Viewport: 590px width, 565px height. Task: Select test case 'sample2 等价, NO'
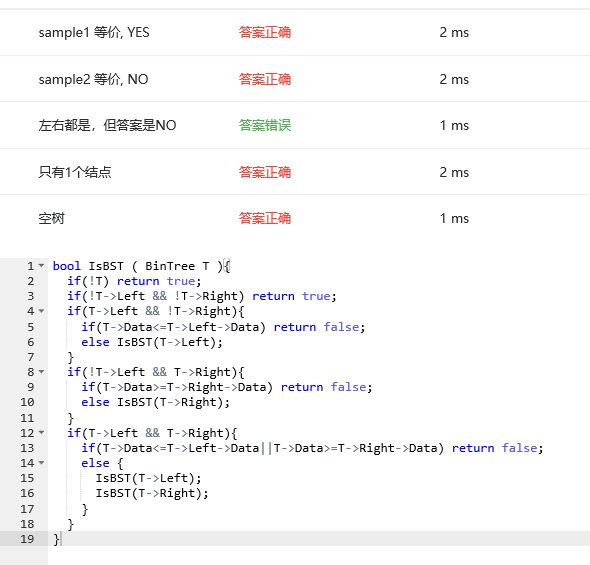[x=93, y=79]
